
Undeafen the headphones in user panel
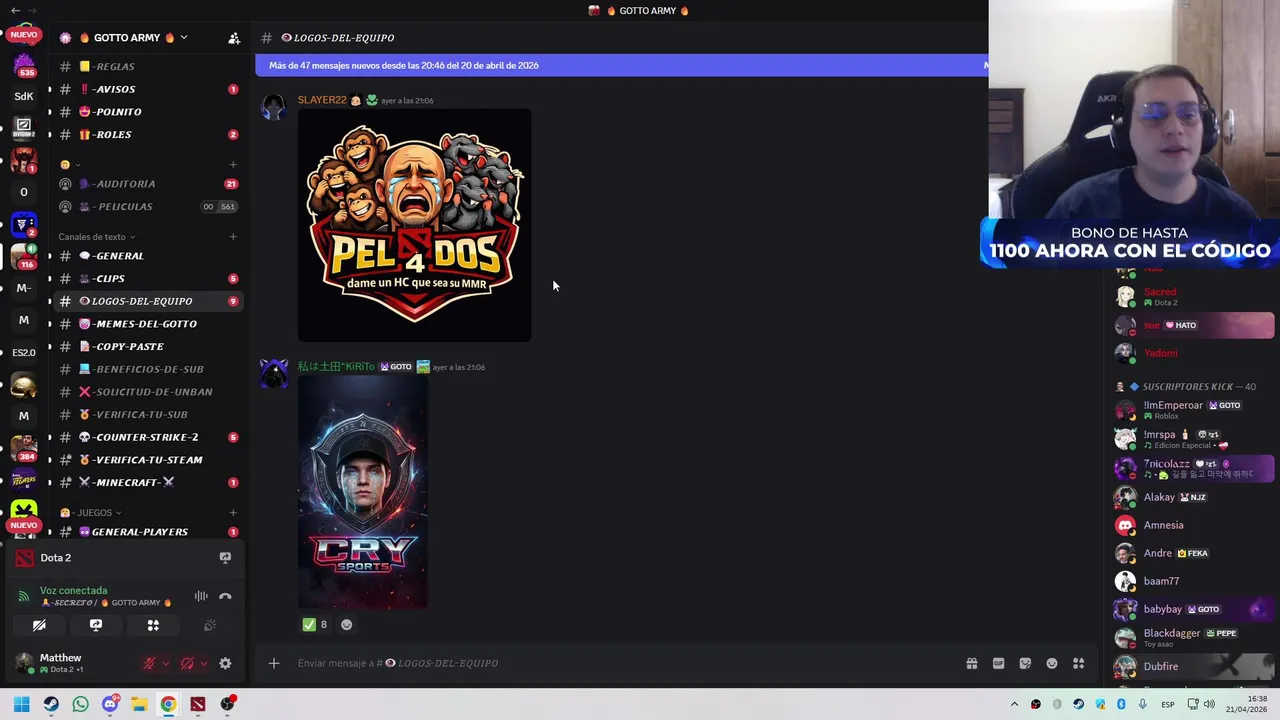187,663
